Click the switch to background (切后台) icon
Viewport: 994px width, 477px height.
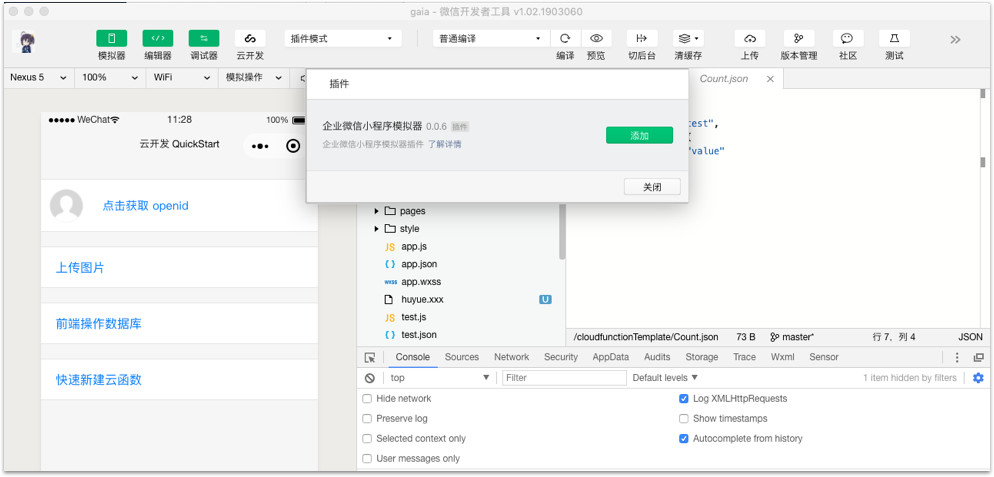(642, 38)
